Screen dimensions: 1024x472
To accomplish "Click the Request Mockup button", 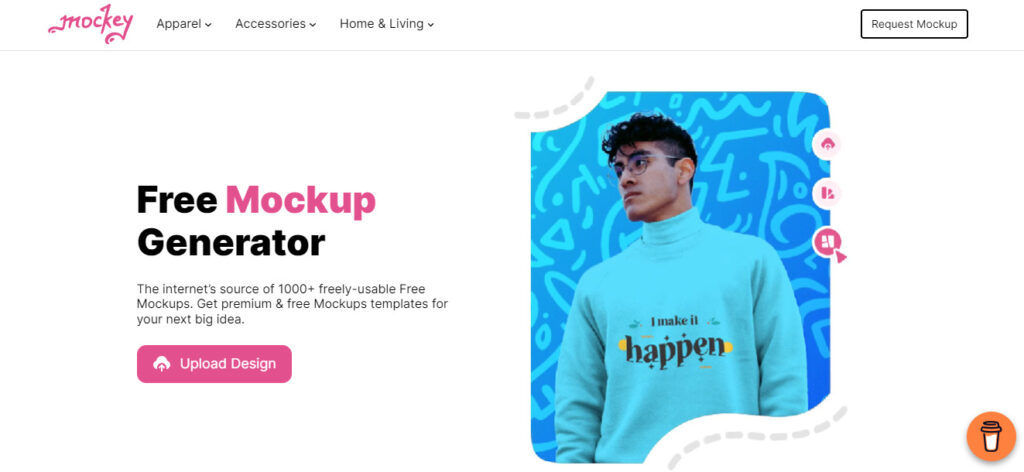I will pos(914,24).
